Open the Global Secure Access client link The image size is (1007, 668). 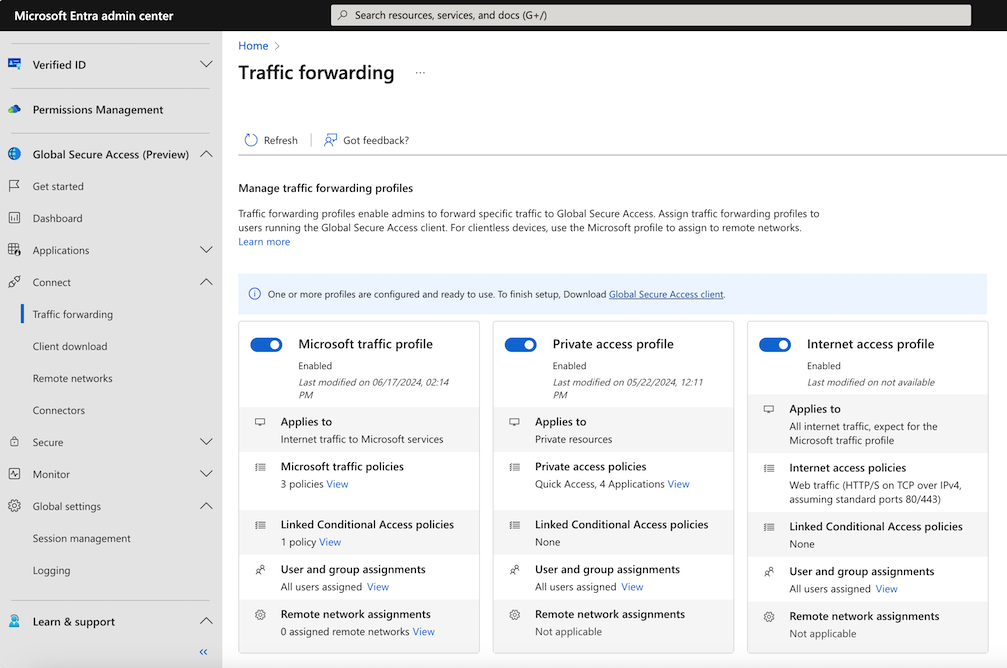666,294
